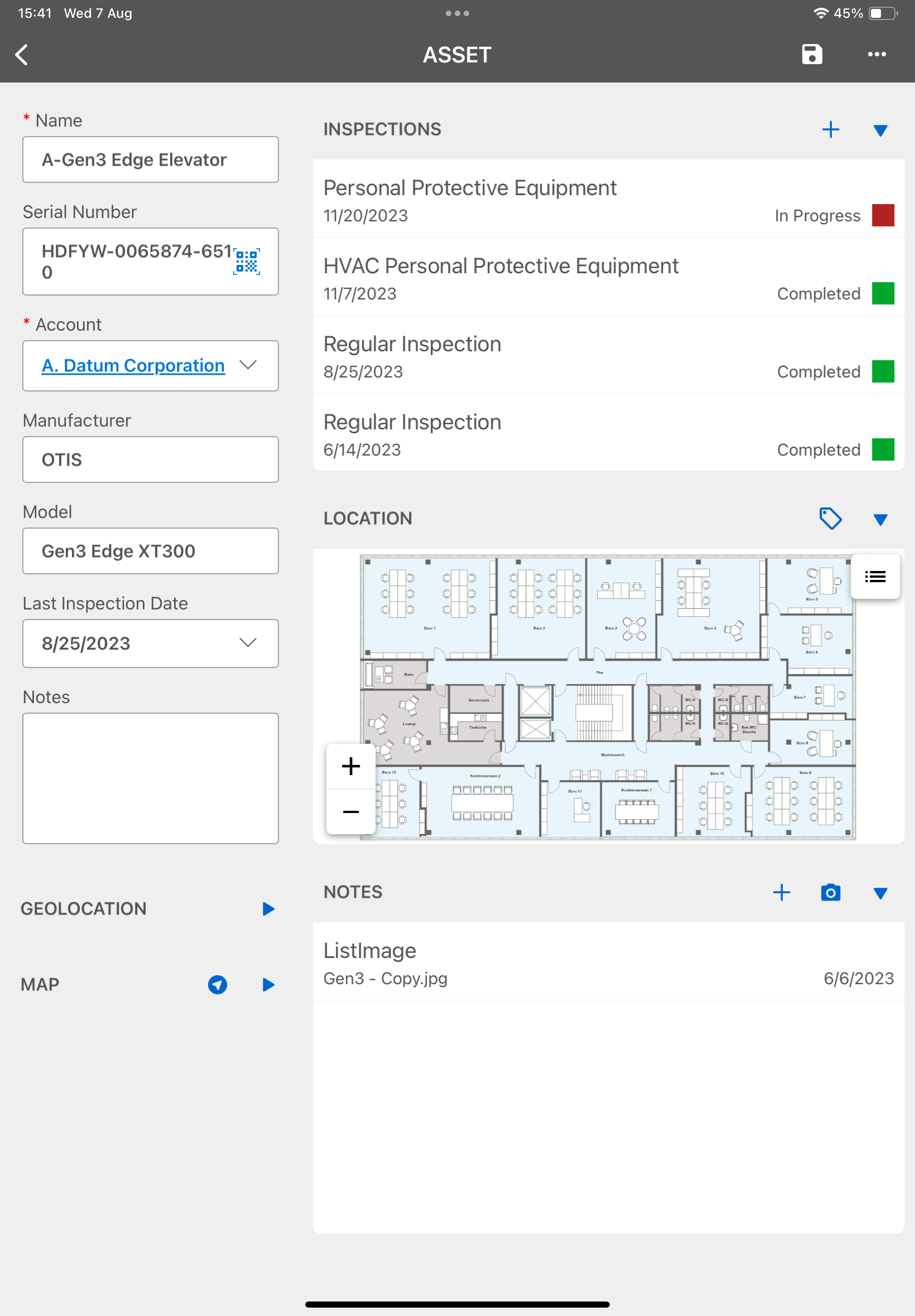Image resolution: width=915 pixels, height=1316 pixels.
Task: Click the red In Progress status square
Action: pos(884,215)
